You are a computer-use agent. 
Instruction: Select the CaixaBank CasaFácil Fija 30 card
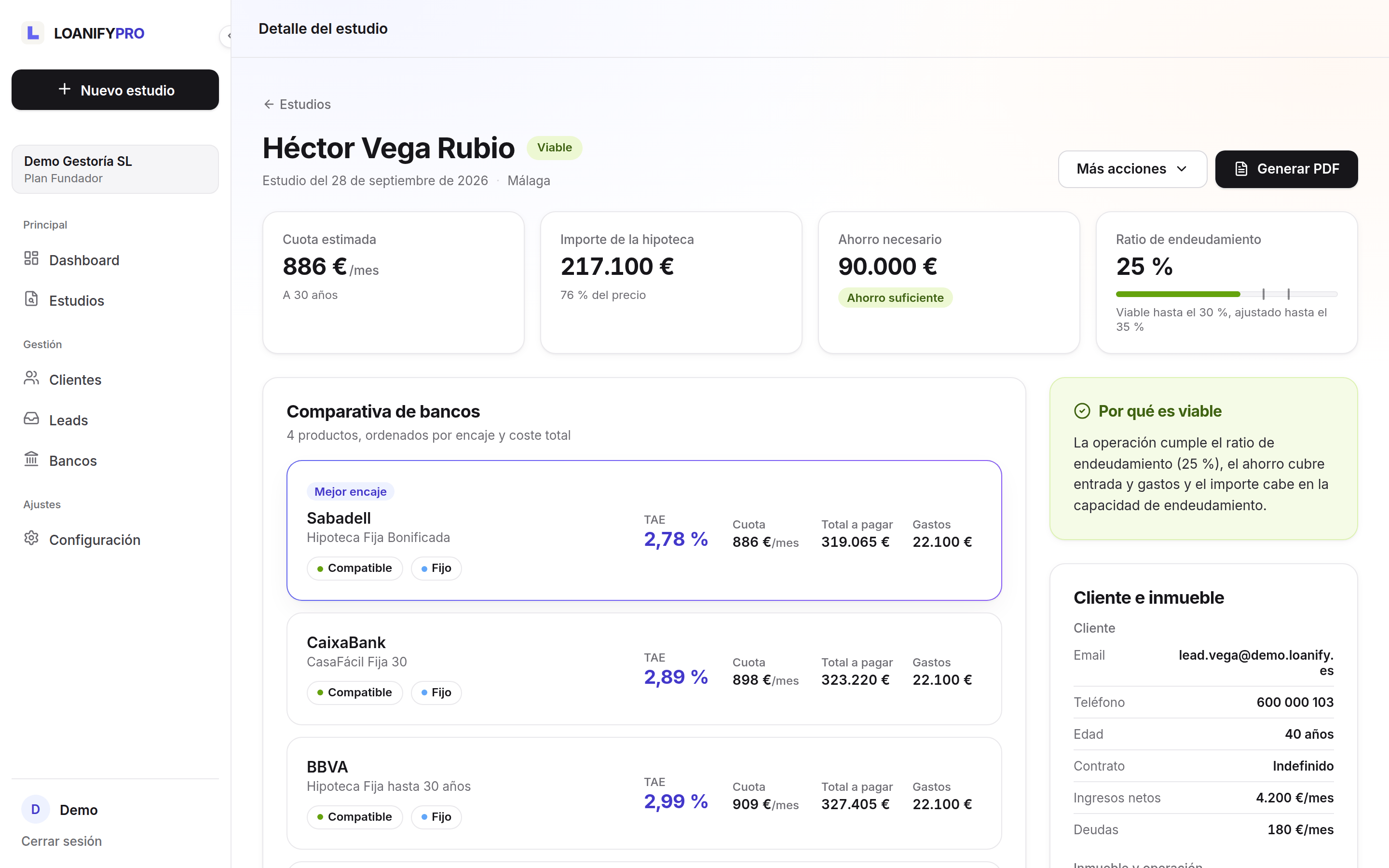[644, 669]
